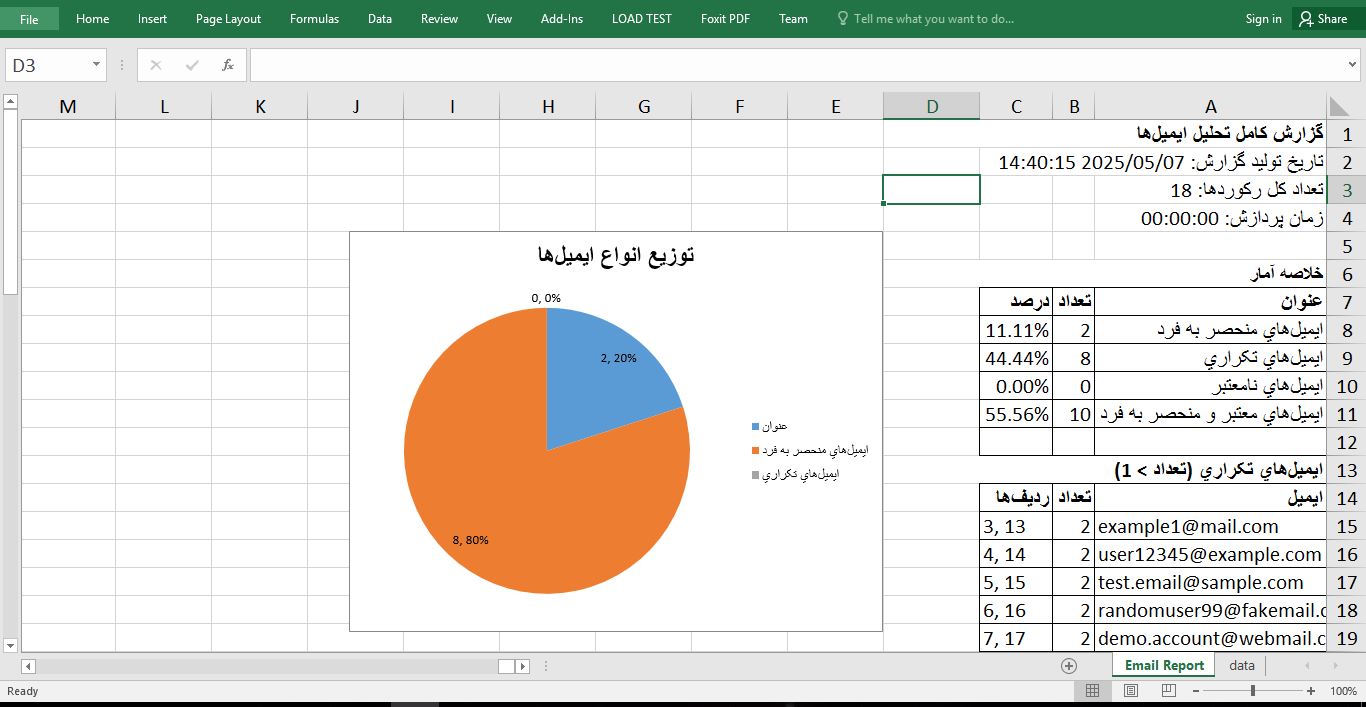
Task: Click the zoom in plus button
Action: [x=1311, y=691]
